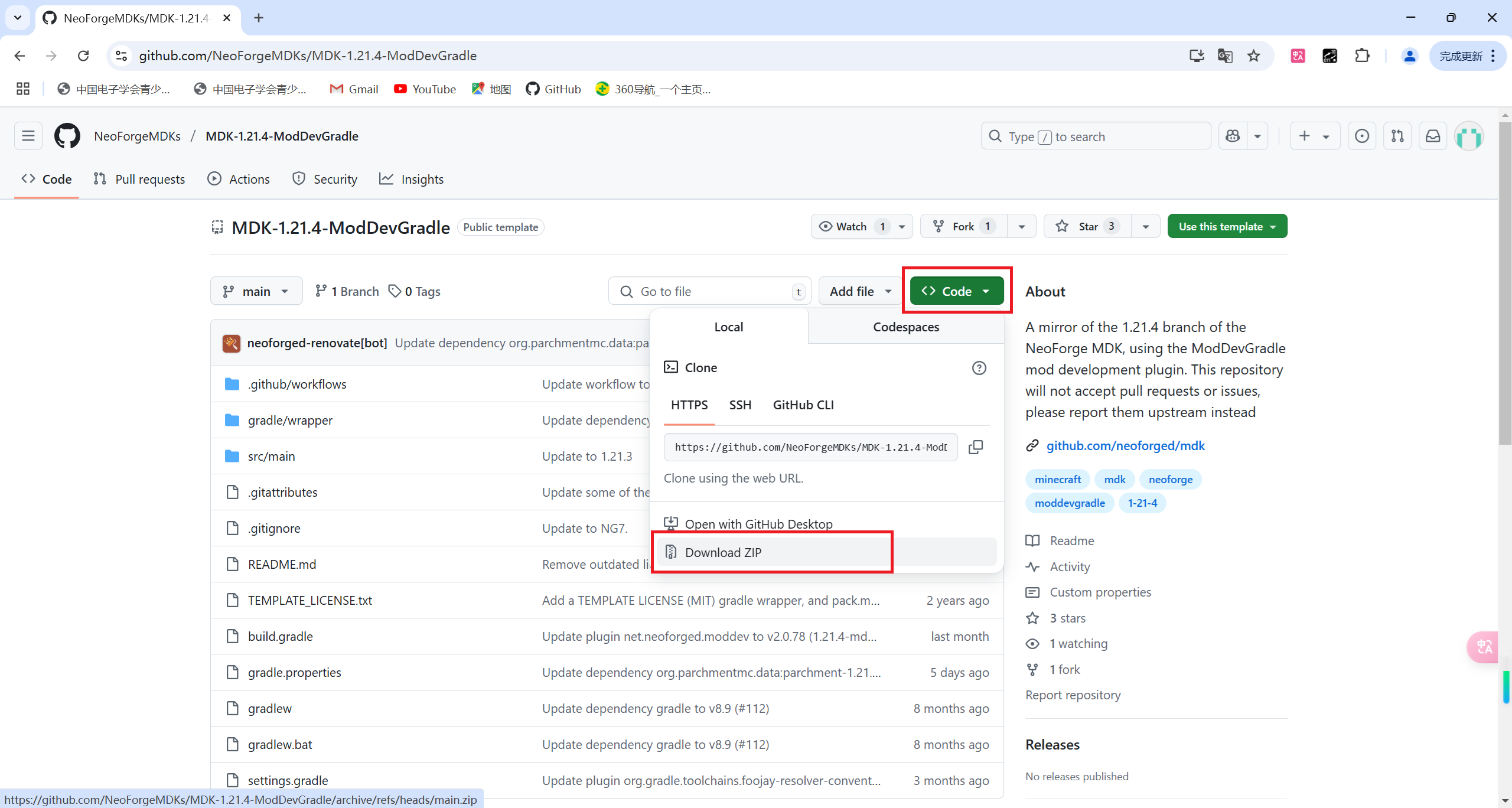Click Report repository link
The image size is (1512, 808).
pos(1073,695)
